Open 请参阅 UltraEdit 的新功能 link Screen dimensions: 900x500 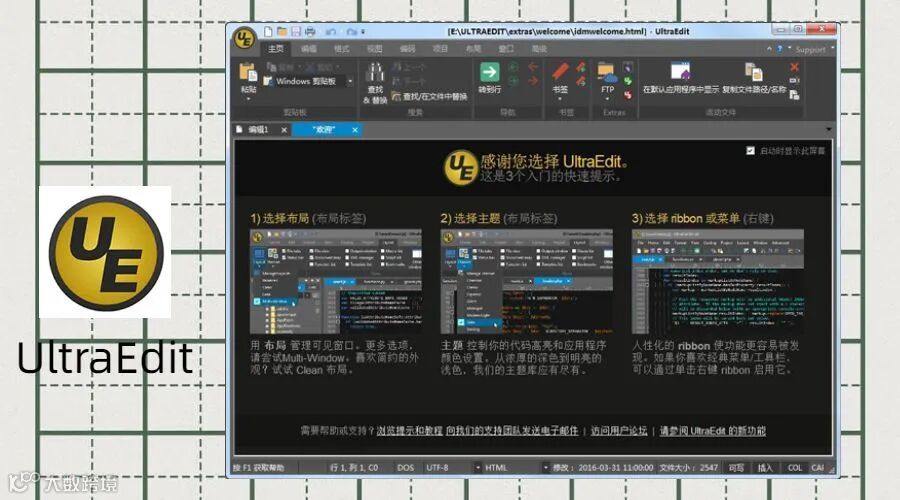point(712,431)
